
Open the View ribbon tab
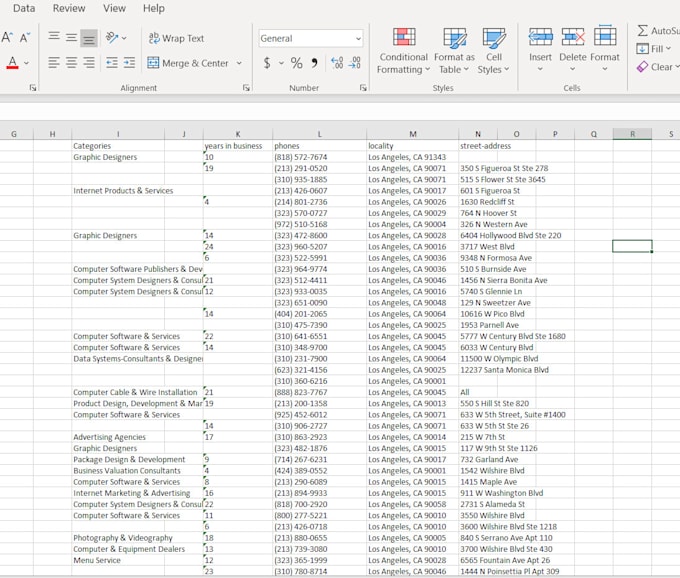114,8
